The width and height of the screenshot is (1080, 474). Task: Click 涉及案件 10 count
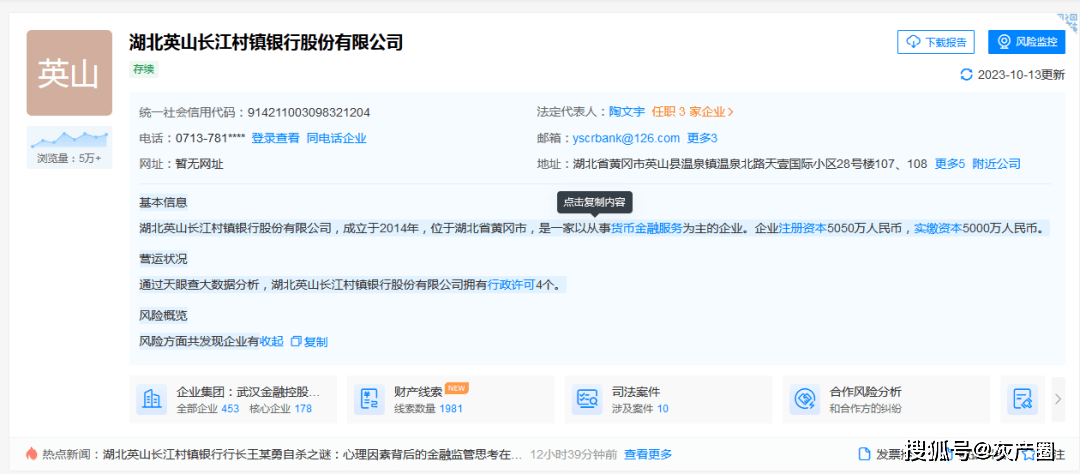coord(640,409)
